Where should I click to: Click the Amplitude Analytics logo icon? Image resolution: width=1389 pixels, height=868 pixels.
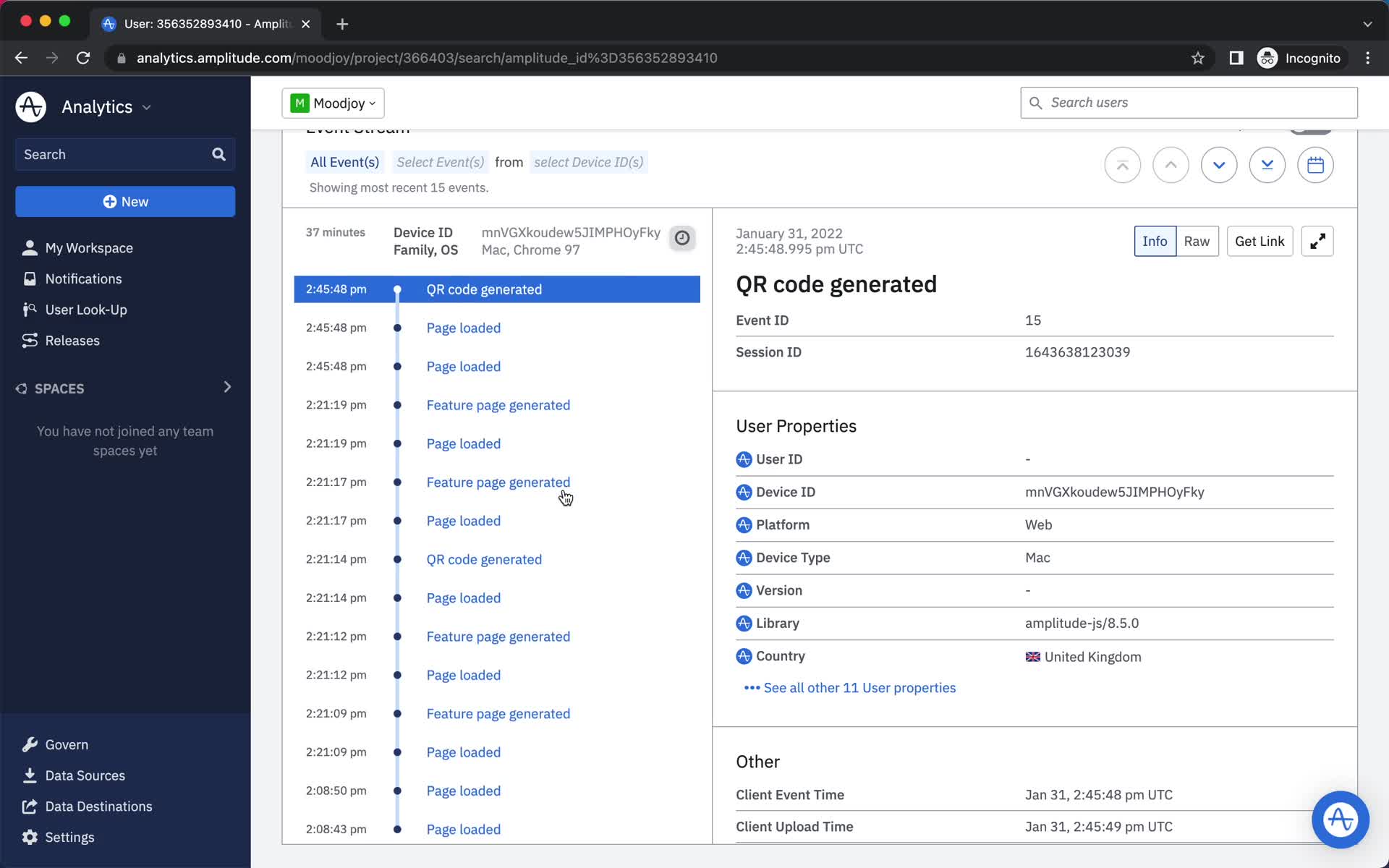pos(29,106)
